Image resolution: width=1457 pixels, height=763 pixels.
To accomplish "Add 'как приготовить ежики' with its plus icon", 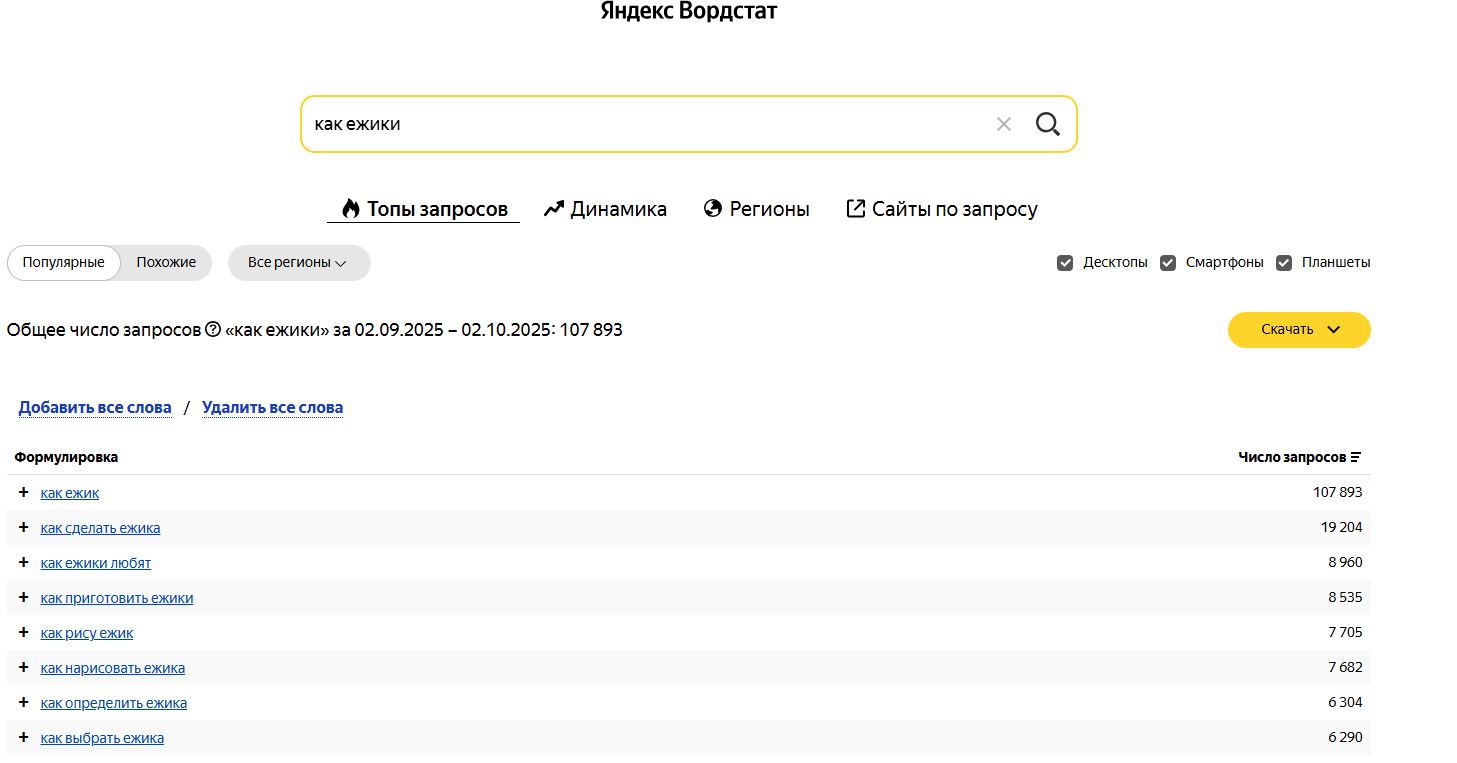I will tap(23, 597).
